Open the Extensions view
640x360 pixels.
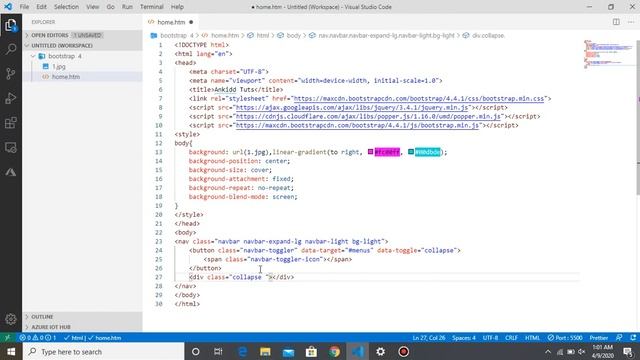[11, 123]
